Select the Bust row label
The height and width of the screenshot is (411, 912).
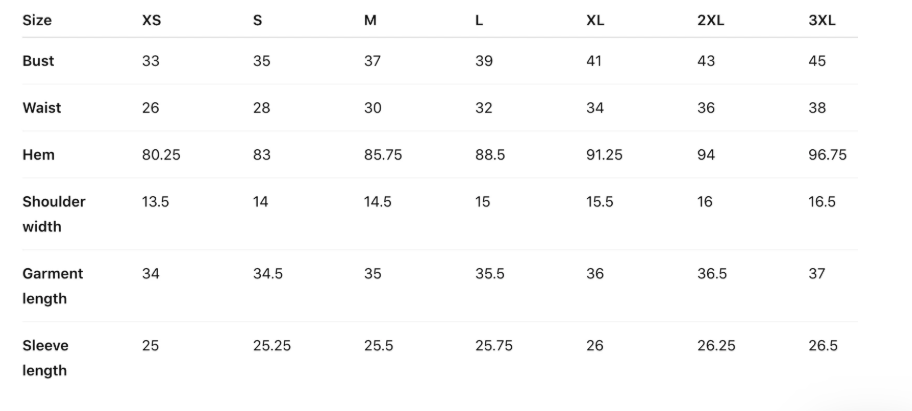38,61
